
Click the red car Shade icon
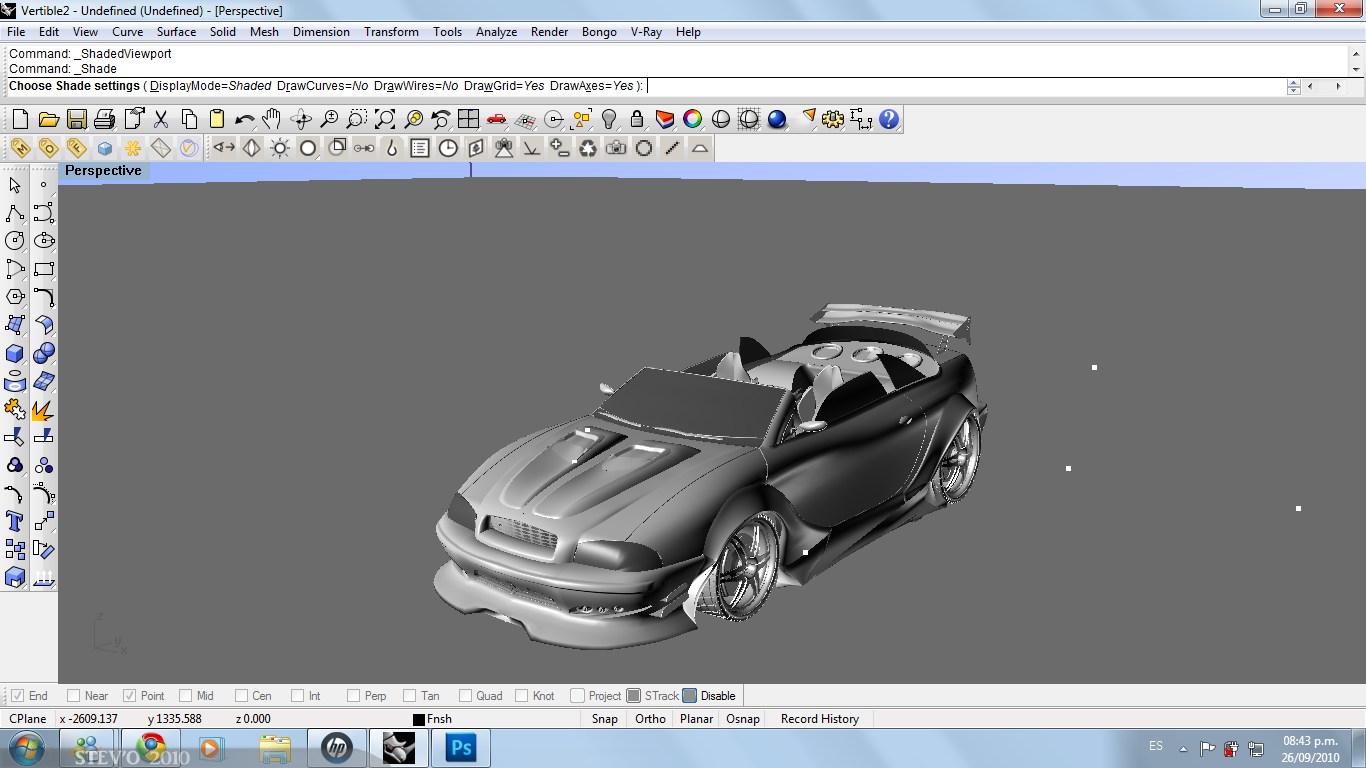click(x=496, y=120)
